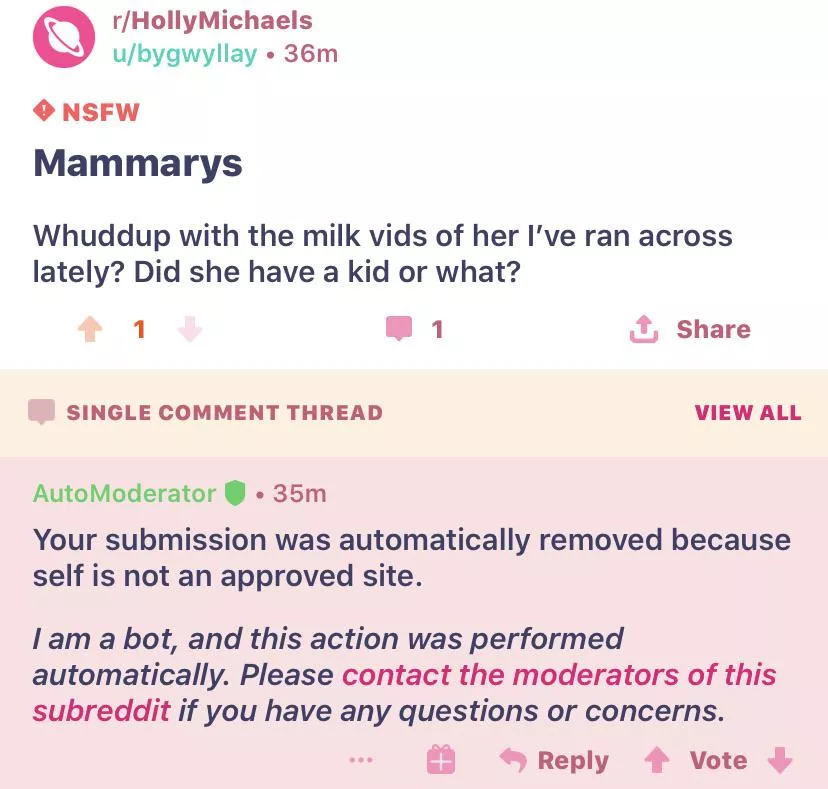Downvote the Mammarys post
The width and height of the screenshot is (828, 789).
click(x=190, y=329)
